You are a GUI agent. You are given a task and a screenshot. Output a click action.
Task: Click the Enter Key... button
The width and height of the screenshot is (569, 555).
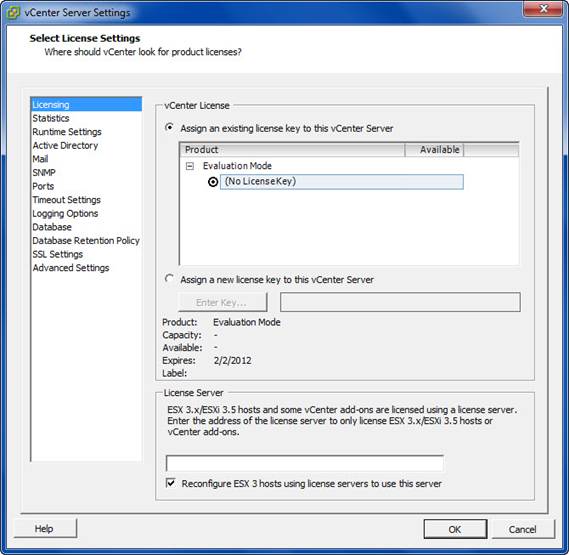pyautogui.click(x=223, y=302)
